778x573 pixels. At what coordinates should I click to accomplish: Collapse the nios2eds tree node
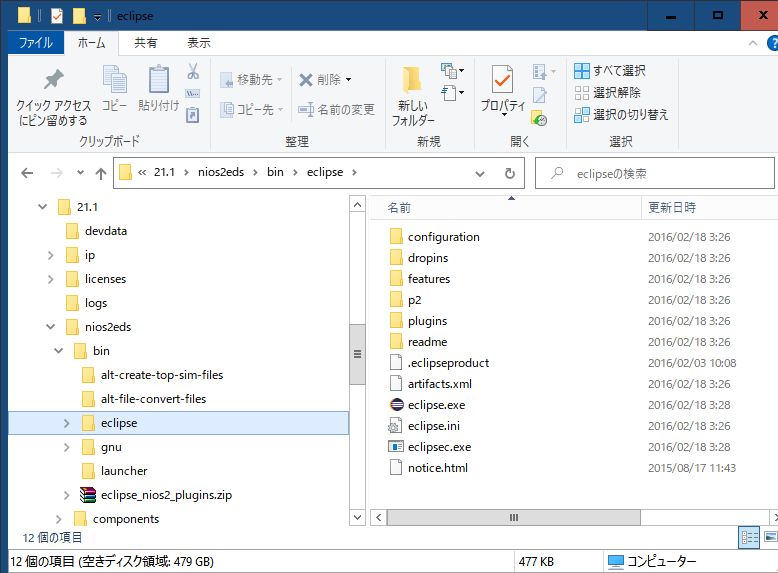pyautogui.click(x=51, y=327)
